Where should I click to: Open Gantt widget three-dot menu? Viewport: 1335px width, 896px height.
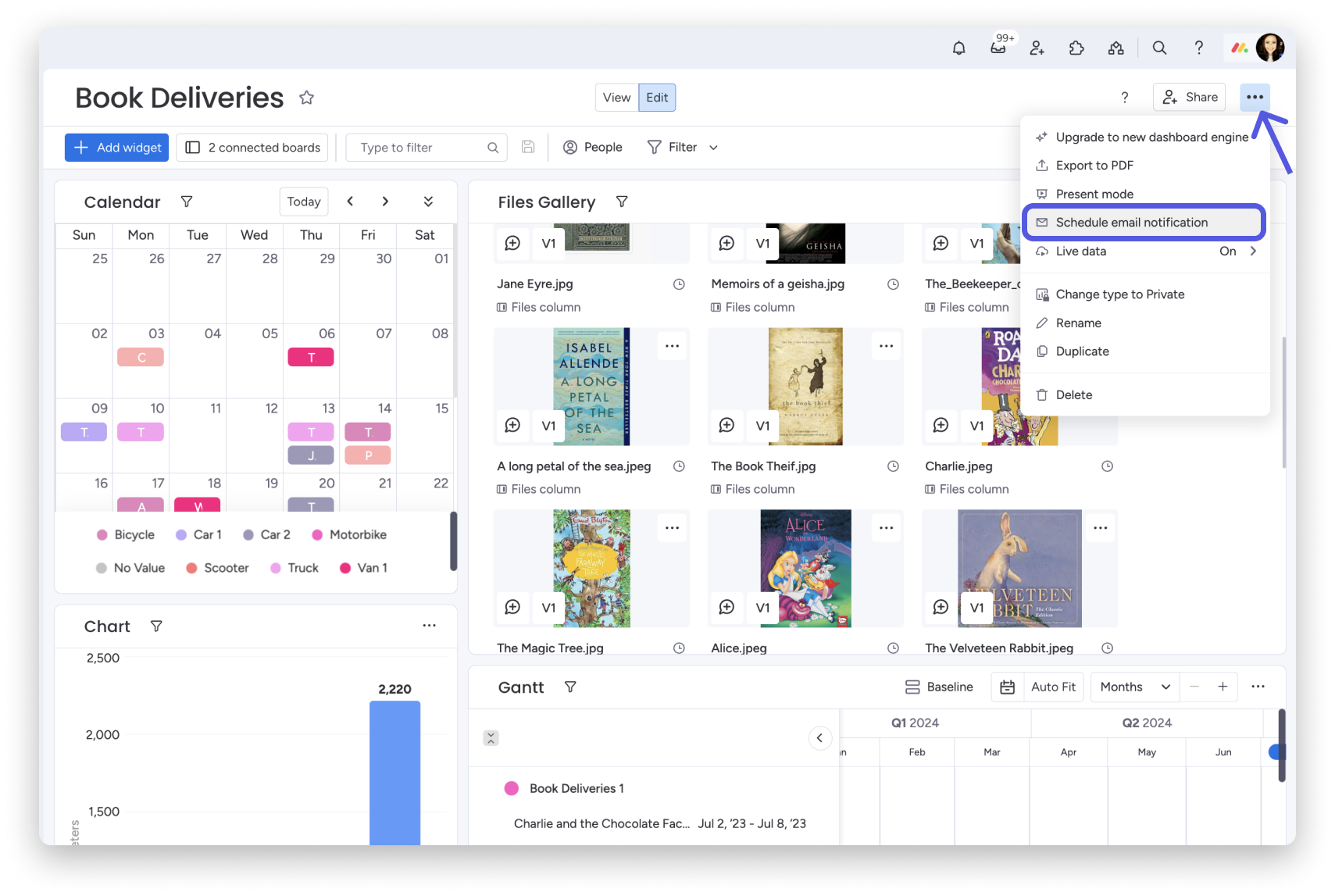(x=1258, y=686)
